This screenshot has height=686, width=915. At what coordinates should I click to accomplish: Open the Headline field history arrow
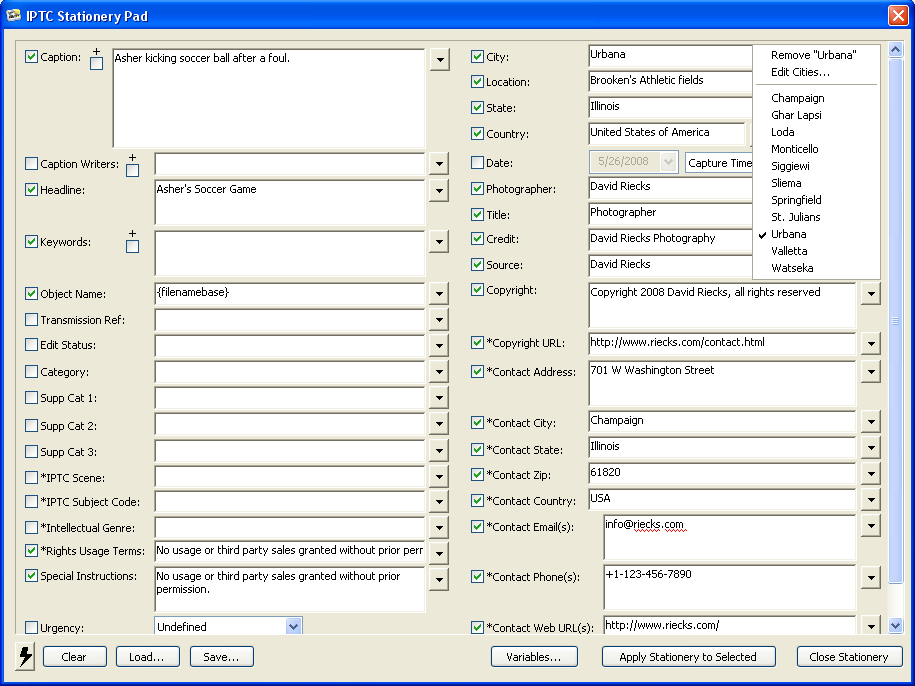point(440,190)
